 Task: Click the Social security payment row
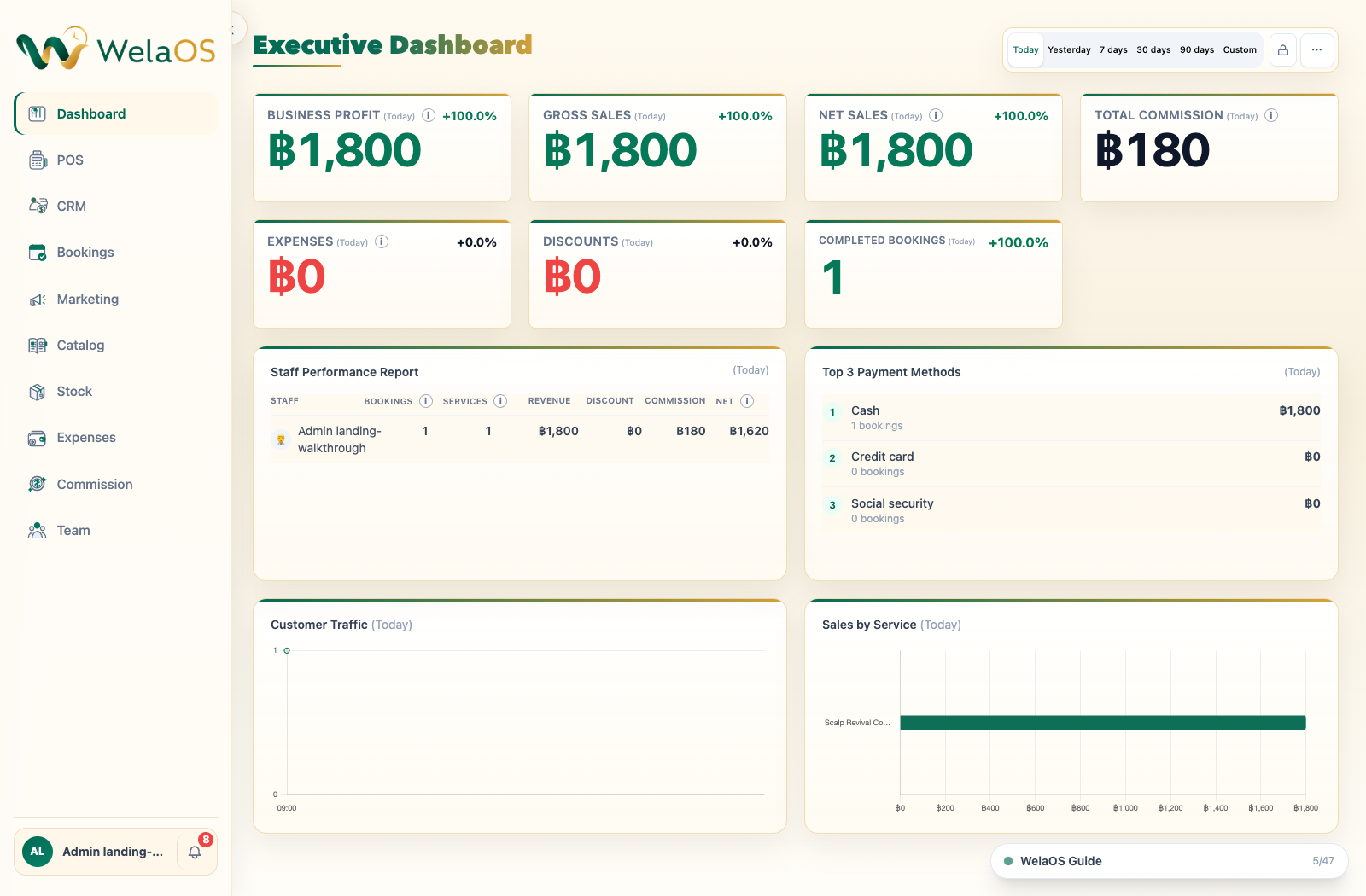click(x=1071, y=510)
